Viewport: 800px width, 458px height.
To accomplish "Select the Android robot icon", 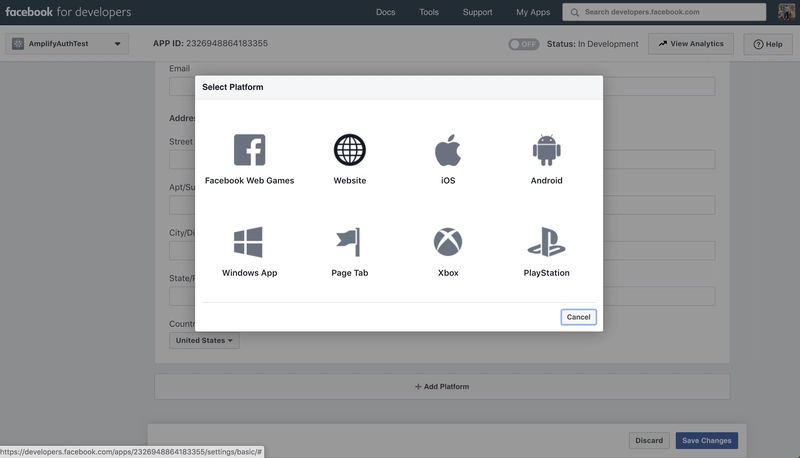I will pyautogui.click(x=546, y=150).
